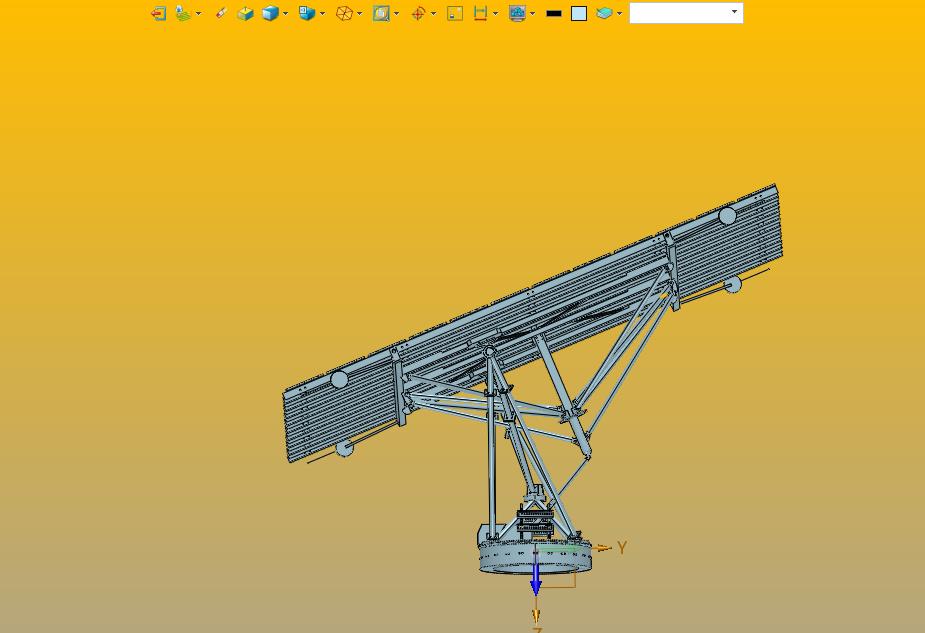Screen dimensions: 925x633
Task: Open the dropdown beside the blue cube icon
Action: tap(286, 14)
